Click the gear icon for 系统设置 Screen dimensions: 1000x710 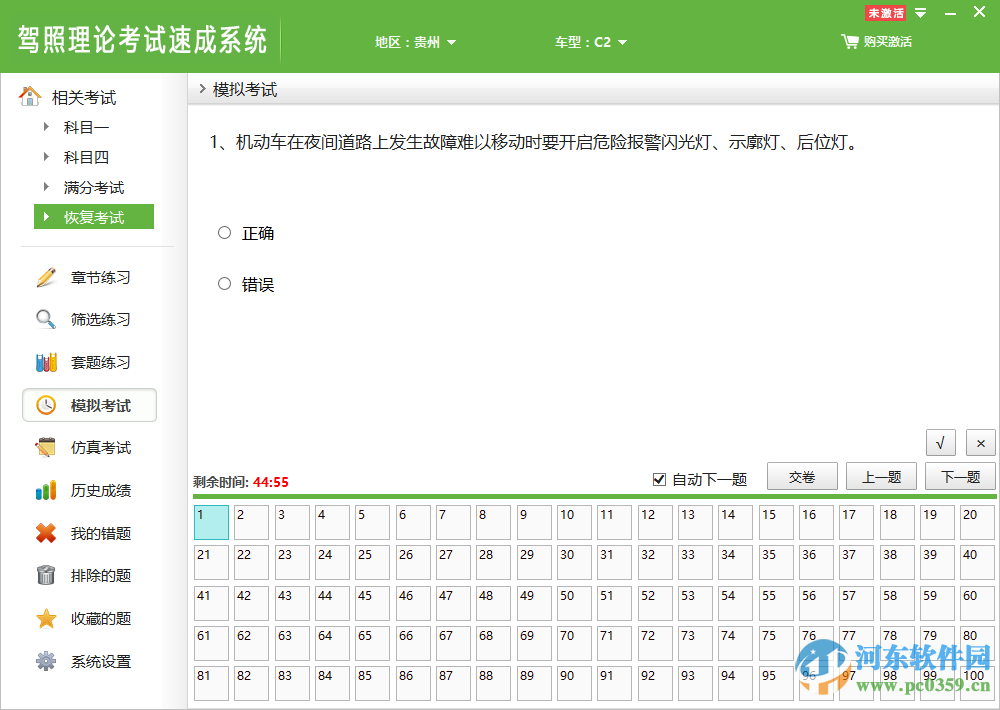click(x=46, y=661)
